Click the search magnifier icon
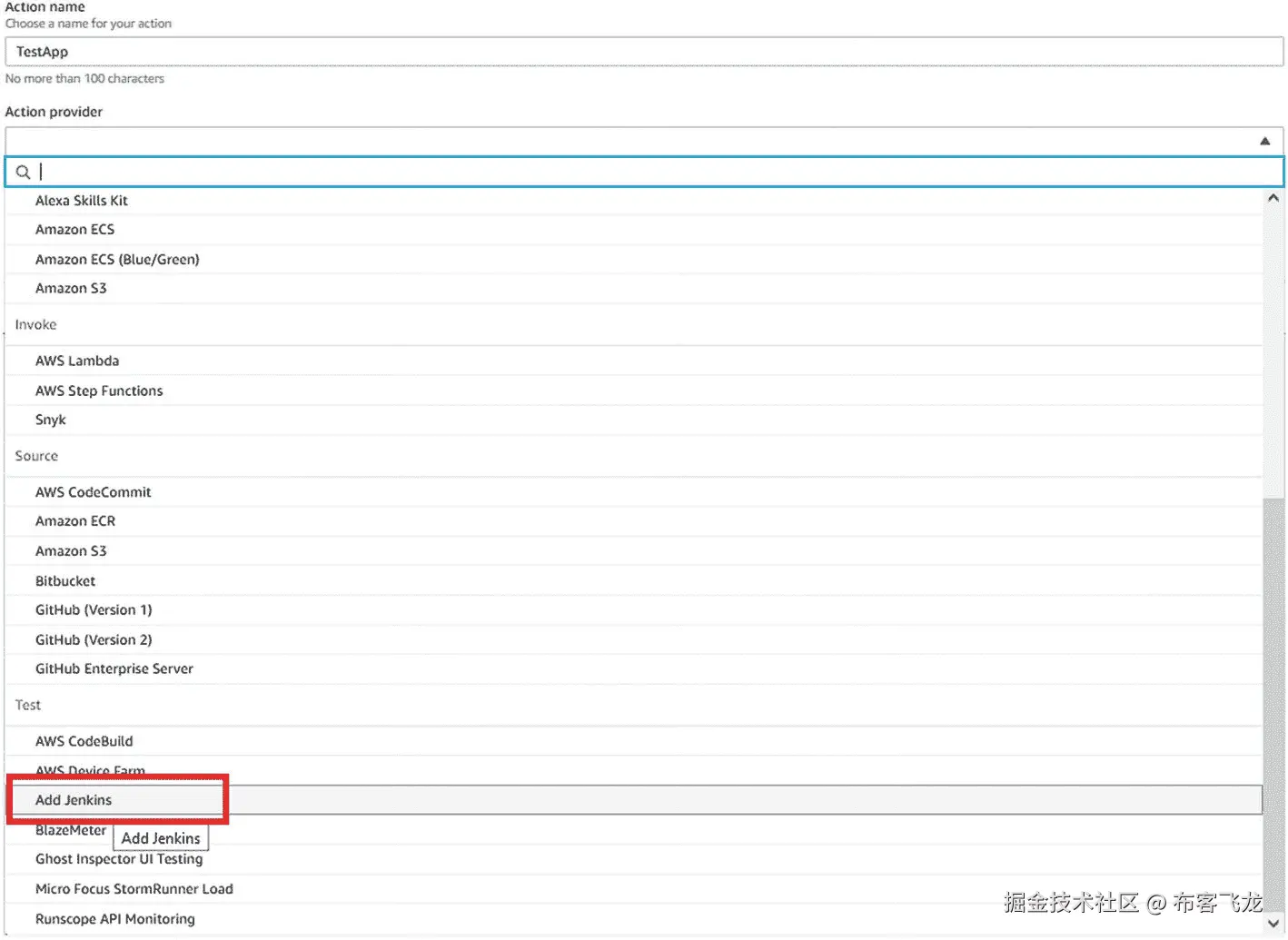The width and height of the screenshot is (1288, 940). [x=23, y=172]
